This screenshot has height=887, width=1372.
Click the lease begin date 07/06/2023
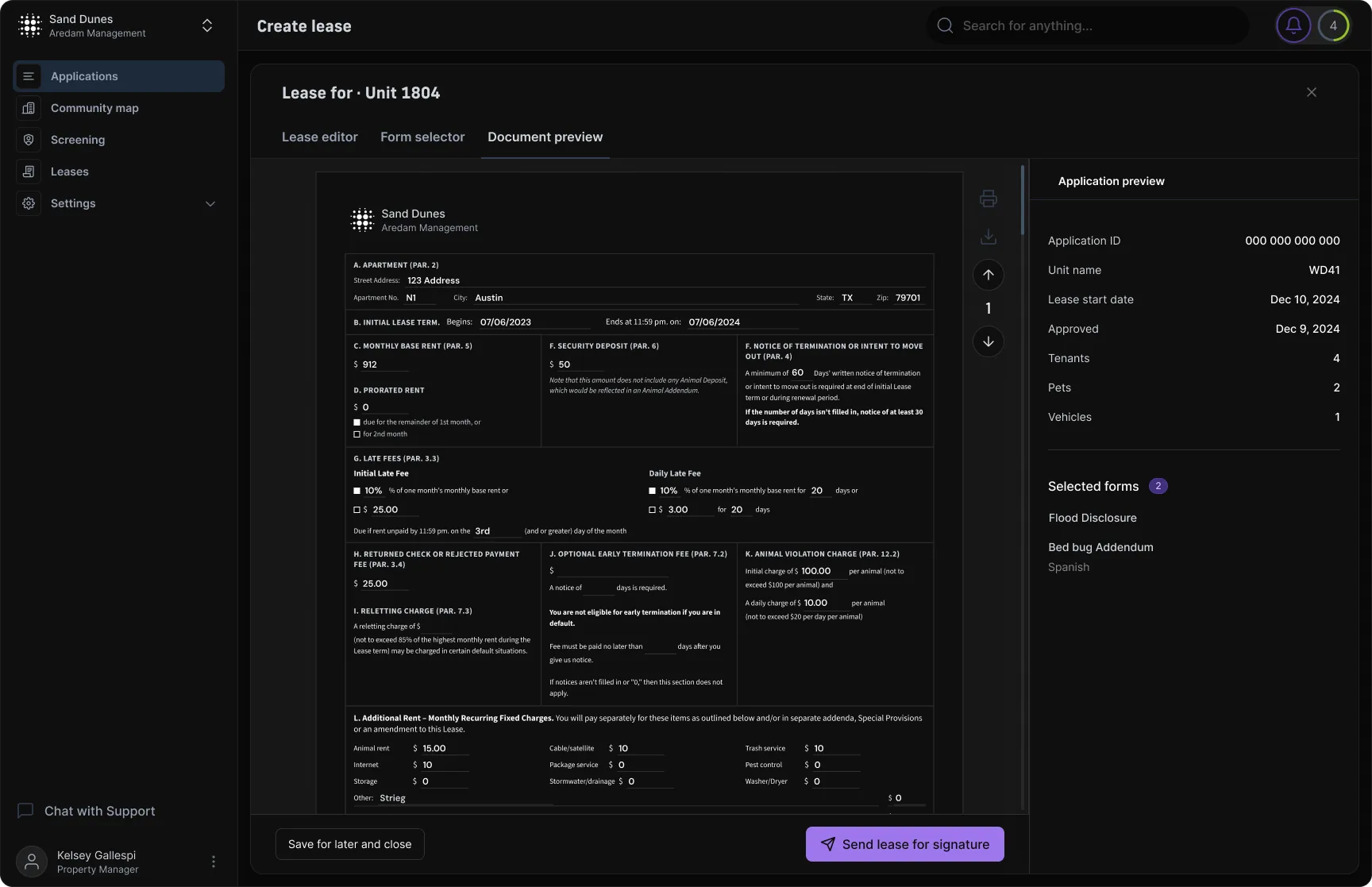click(506, 322)
